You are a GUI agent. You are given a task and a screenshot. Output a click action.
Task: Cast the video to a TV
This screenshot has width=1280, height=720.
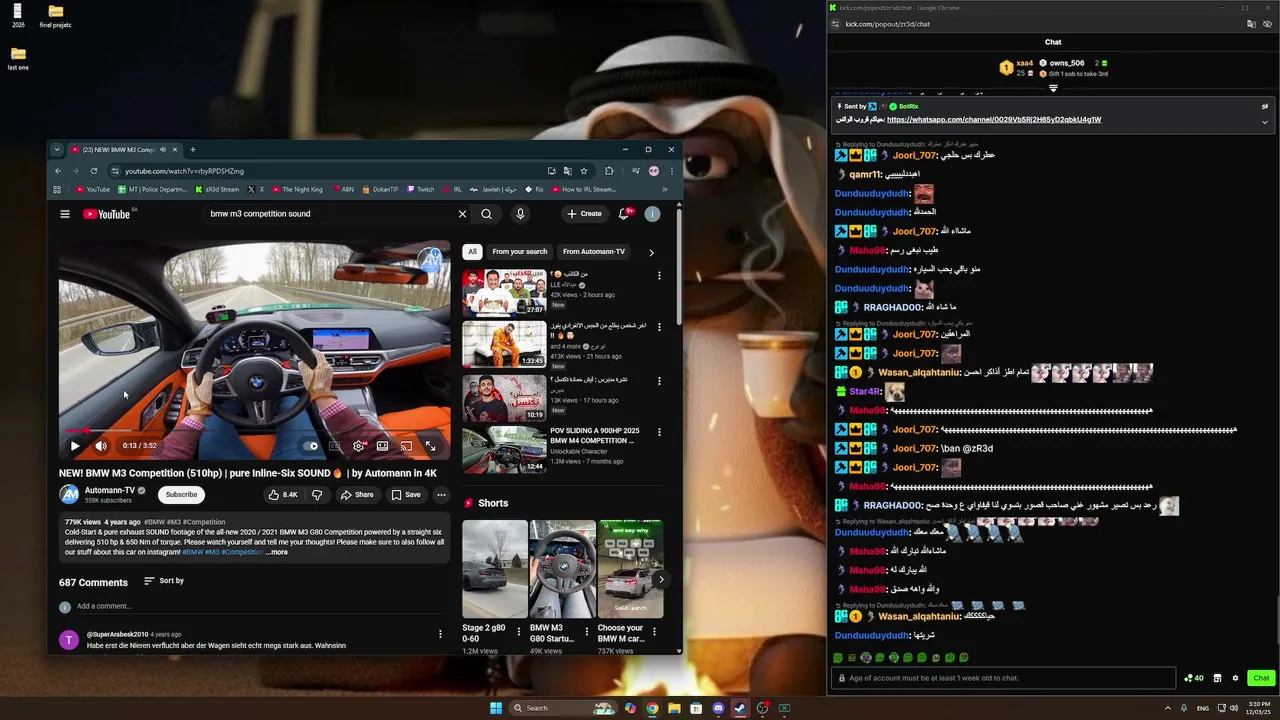click(406, 446)
